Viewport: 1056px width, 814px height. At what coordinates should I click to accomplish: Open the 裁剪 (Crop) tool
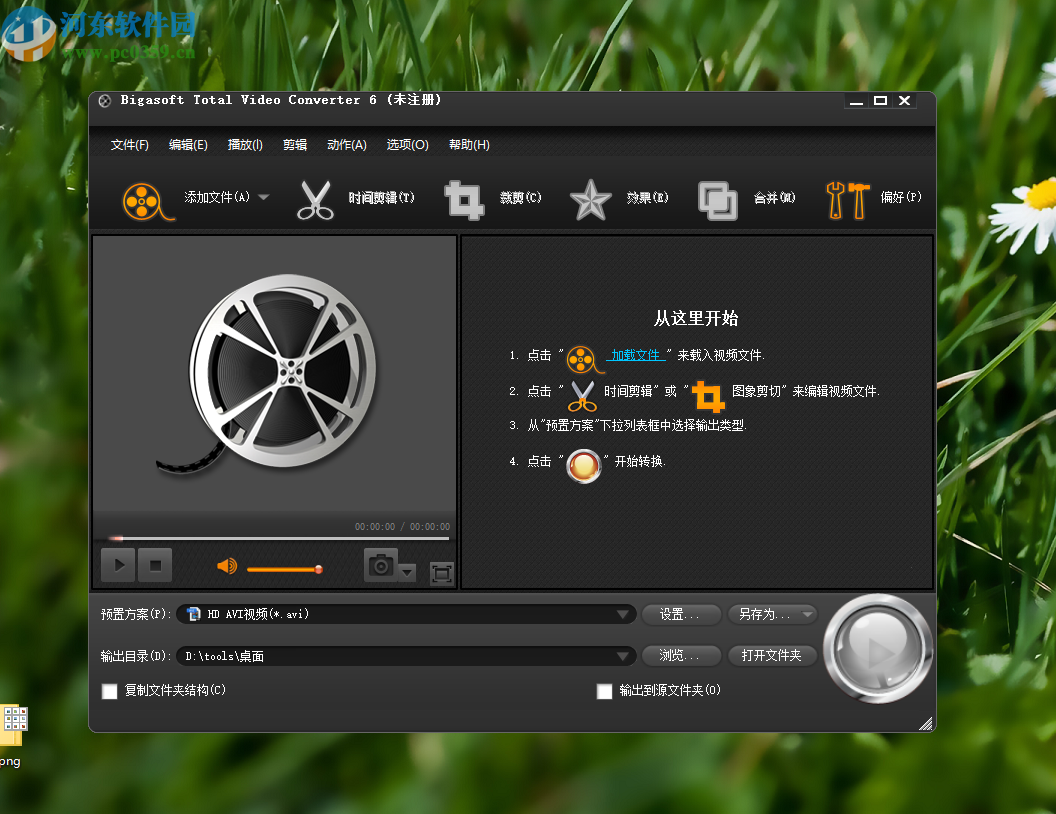click(464, 198)
